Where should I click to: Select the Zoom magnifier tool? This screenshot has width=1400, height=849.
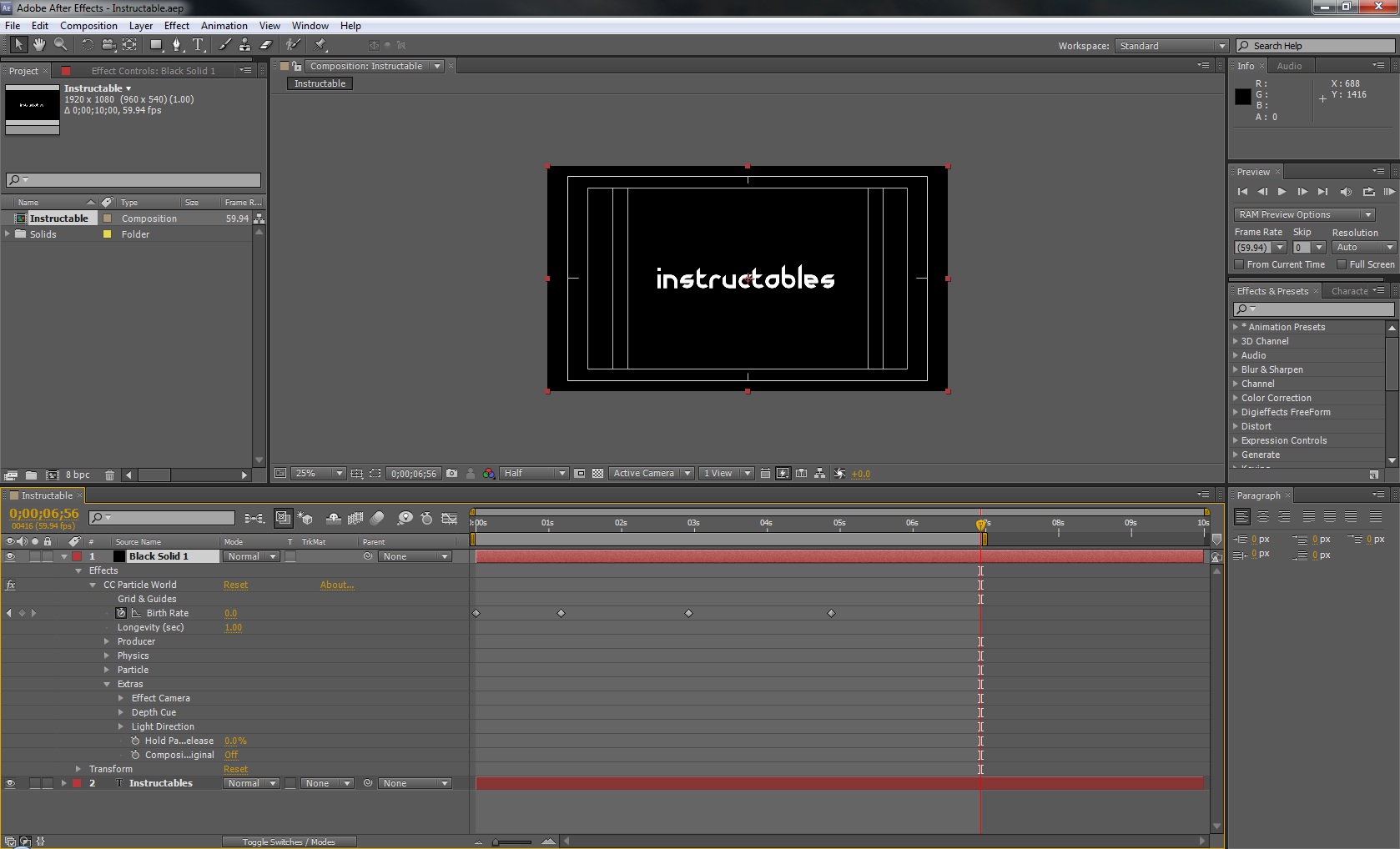point(60,45)
